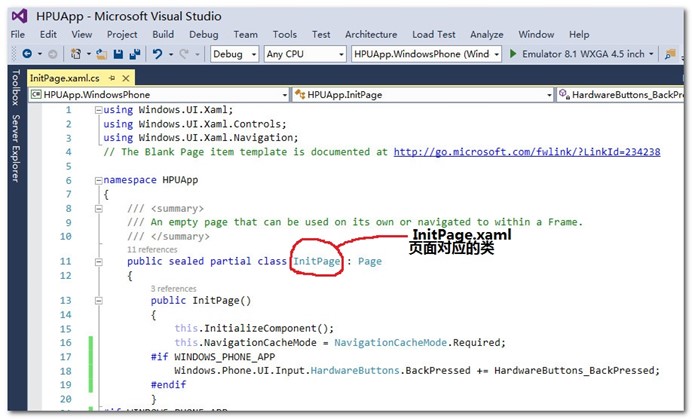This screenshot has width=692, height=419.
Task: Follow the go.microsoft.com fwlink hyperlink in comment
Action: click(527, 152)
